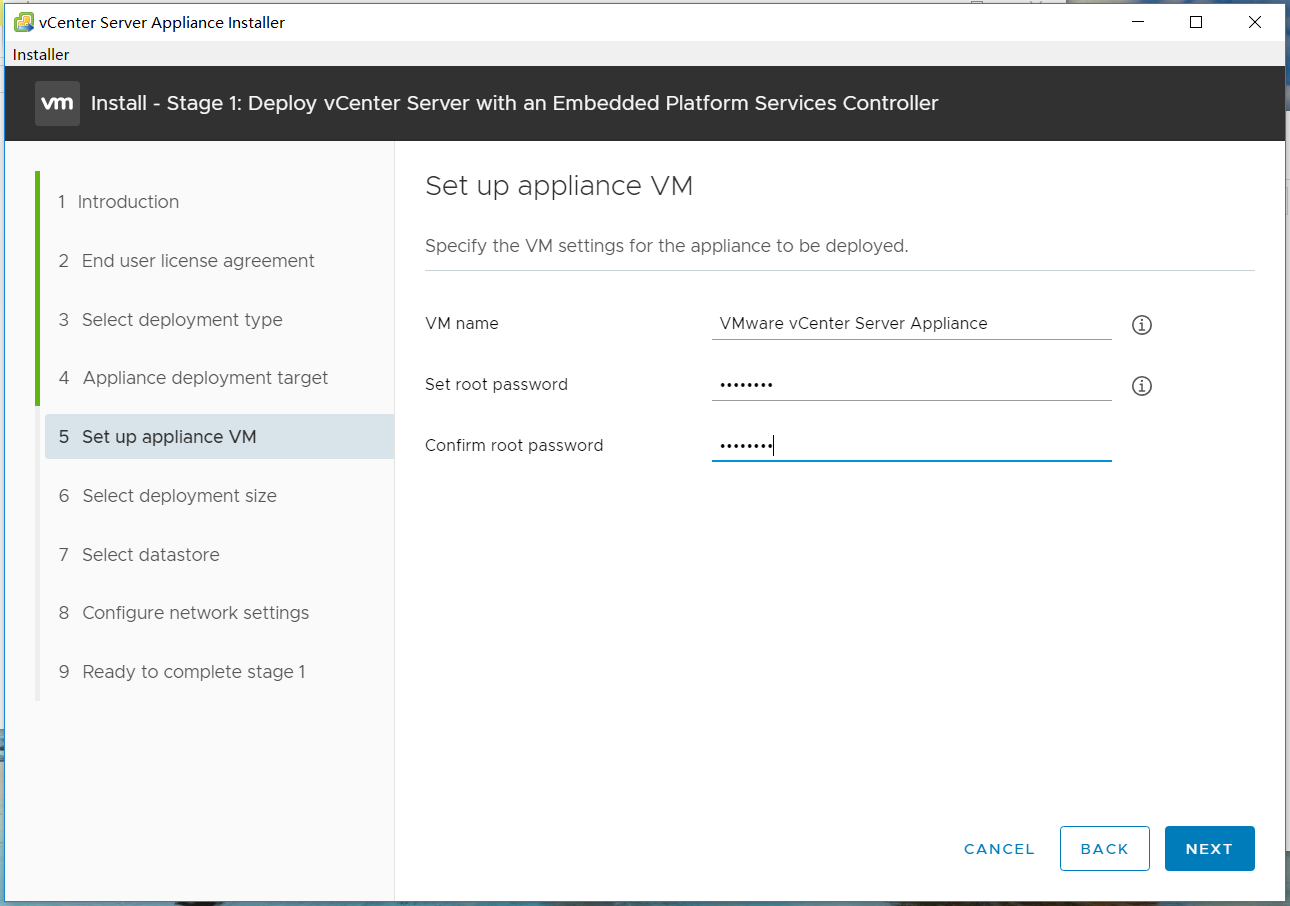Click the CANCEL button

(999, 849)
